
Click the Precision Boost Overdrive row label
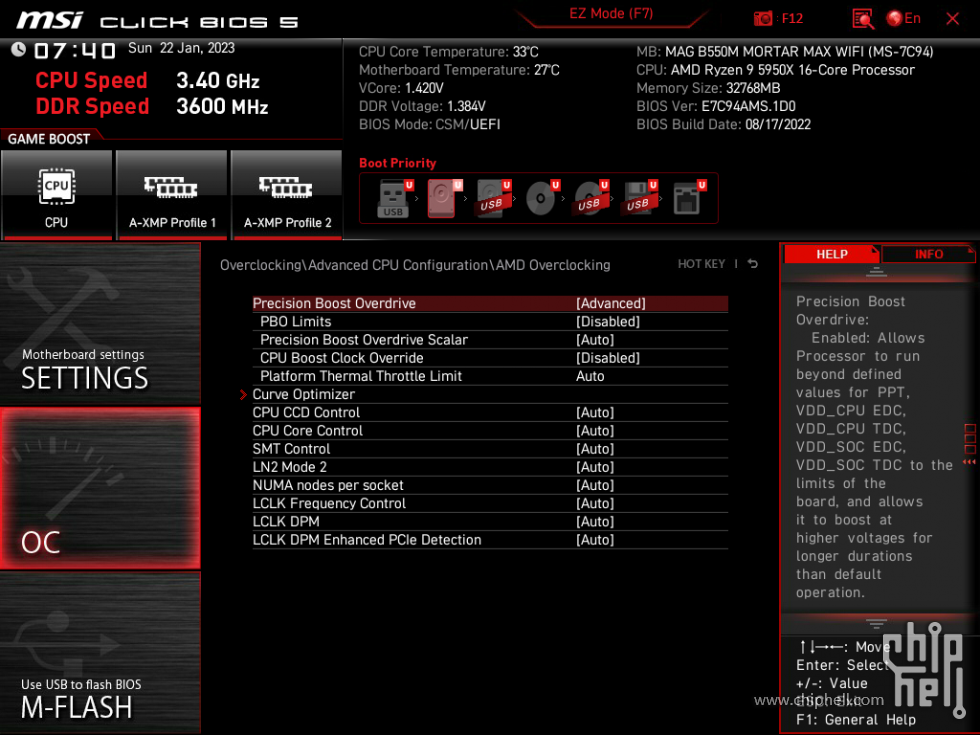click(334, 303)
